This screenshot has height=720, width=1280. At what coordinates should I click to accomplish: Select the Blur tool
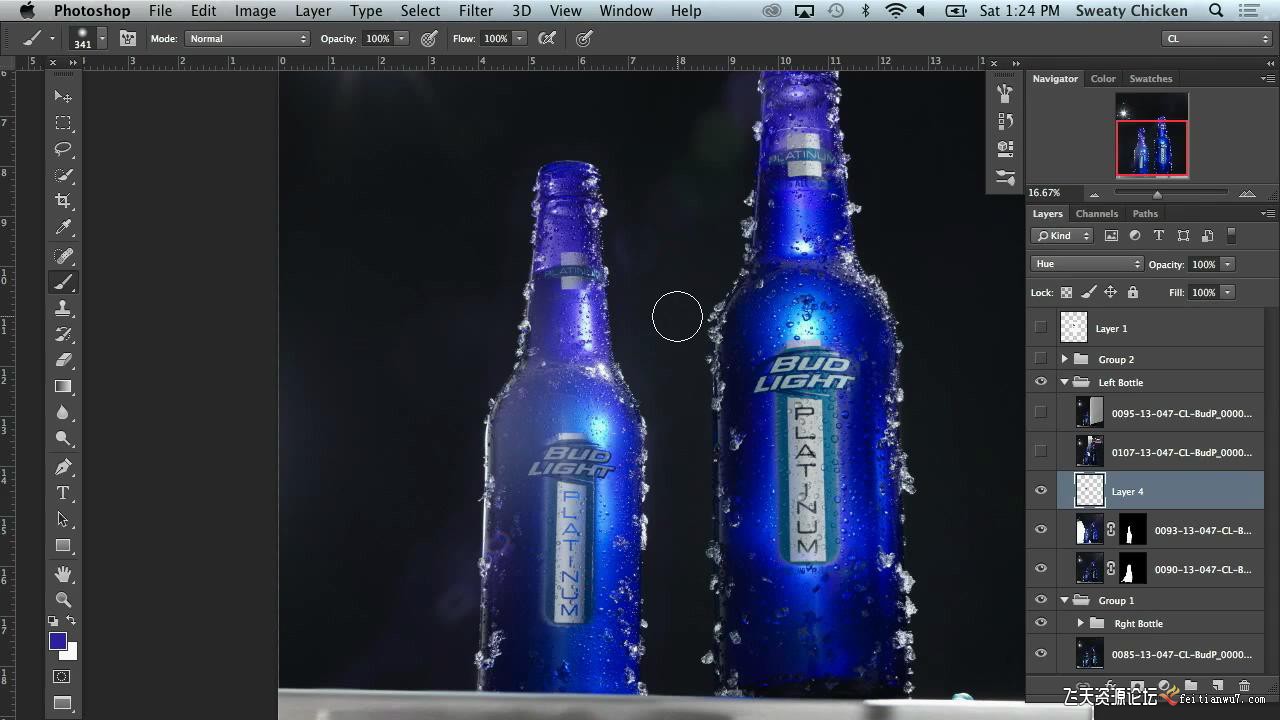tap(63, 412)
